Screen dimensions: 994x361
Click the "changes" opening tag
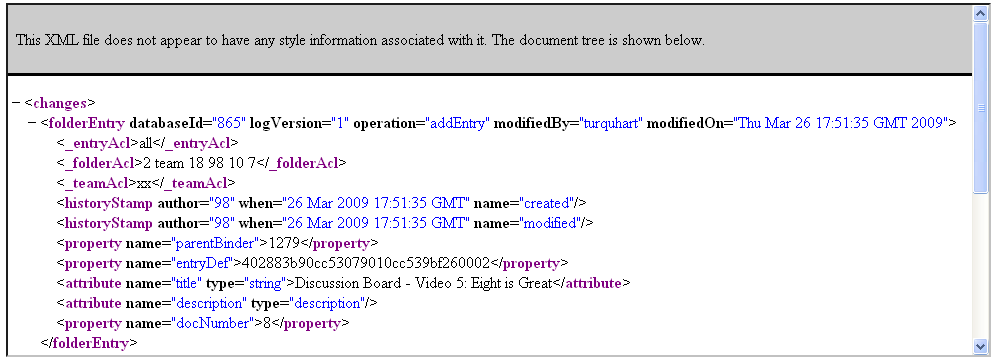60,103
